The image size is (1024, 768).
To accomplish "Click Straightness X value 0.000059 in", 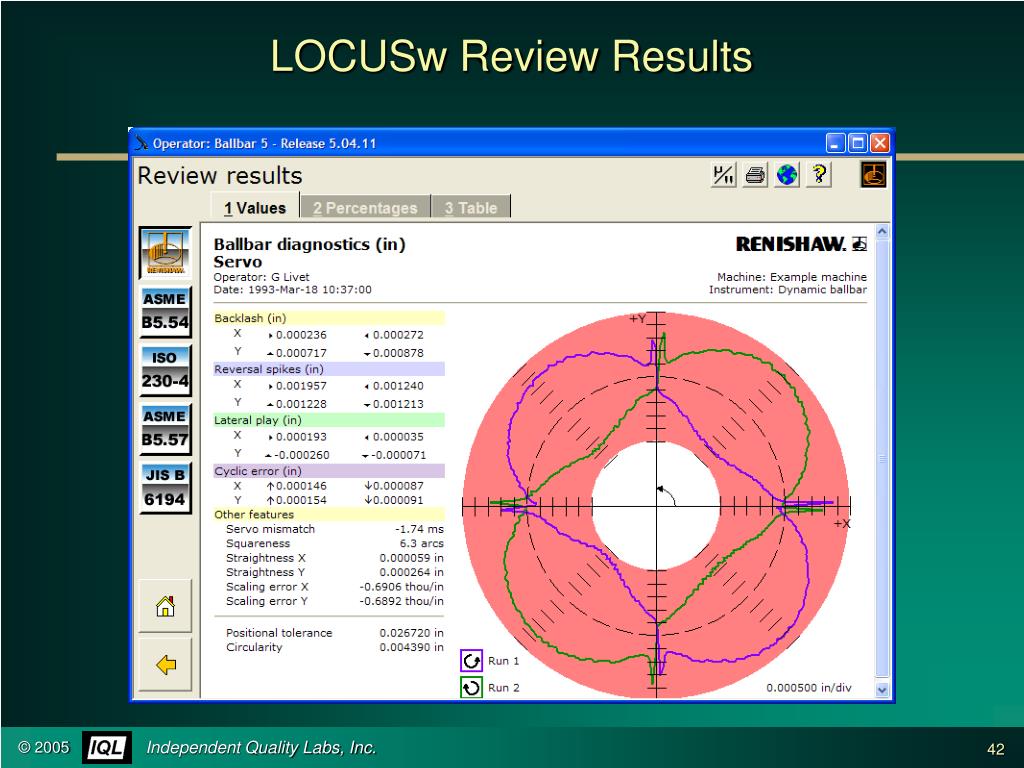I will [x=411, y=558].
